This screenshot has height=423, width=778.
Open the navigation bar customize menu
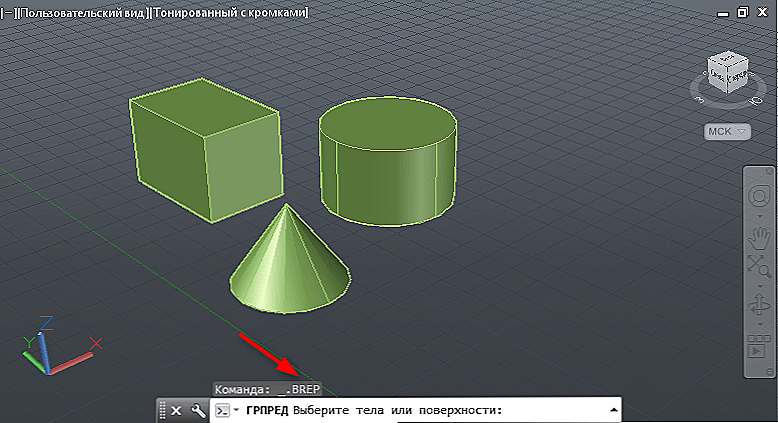coord(769,371)
